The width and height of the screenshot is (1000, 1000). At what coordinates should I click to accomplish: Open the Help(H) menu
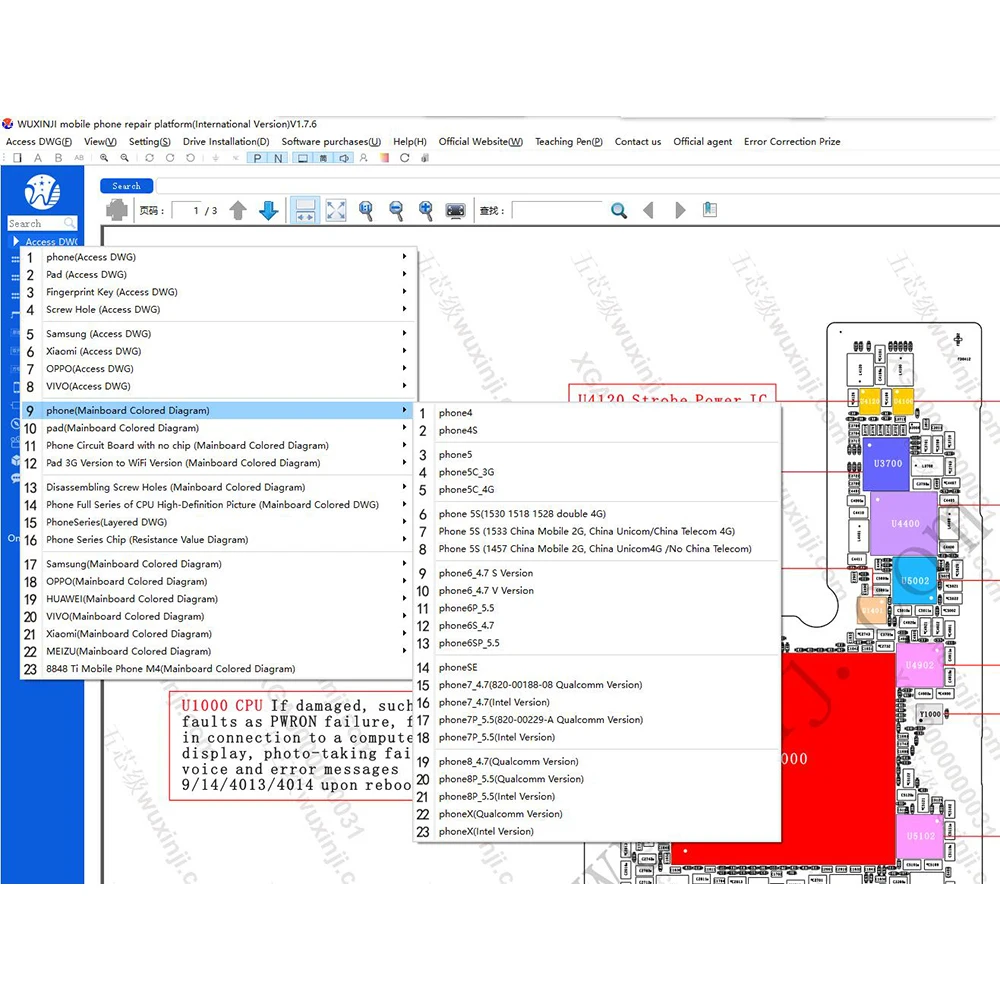pyautogui.click(x=409, y=142)
